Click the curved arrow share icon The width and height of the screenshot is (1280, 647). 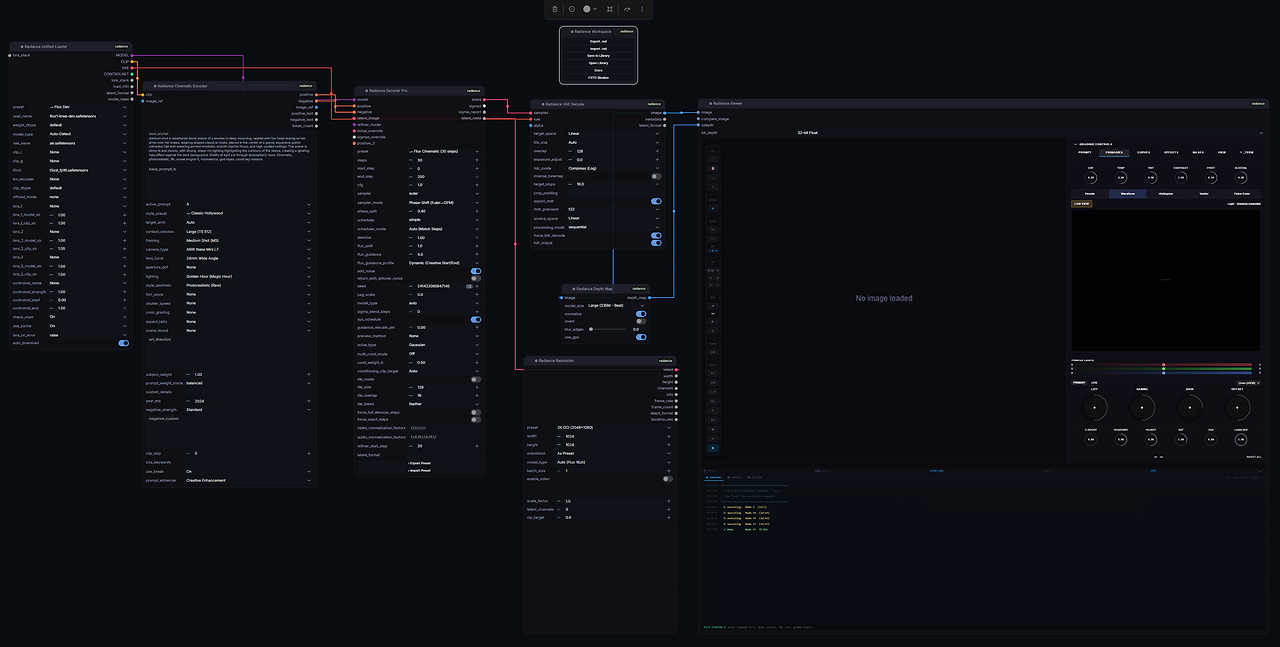click(627, 9)
